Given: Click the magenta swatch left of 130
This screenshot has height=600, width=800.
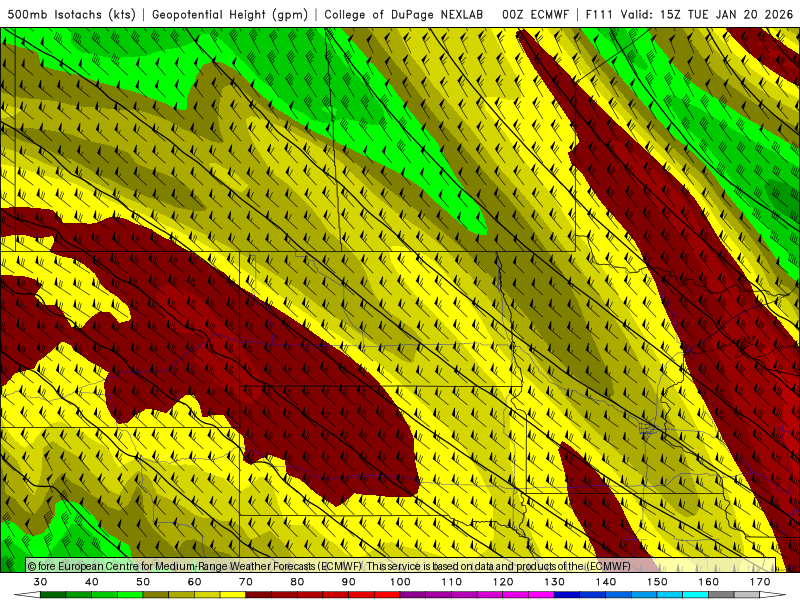Looking at the screenshot, I should pyautogui.click(x=541, y=595).
